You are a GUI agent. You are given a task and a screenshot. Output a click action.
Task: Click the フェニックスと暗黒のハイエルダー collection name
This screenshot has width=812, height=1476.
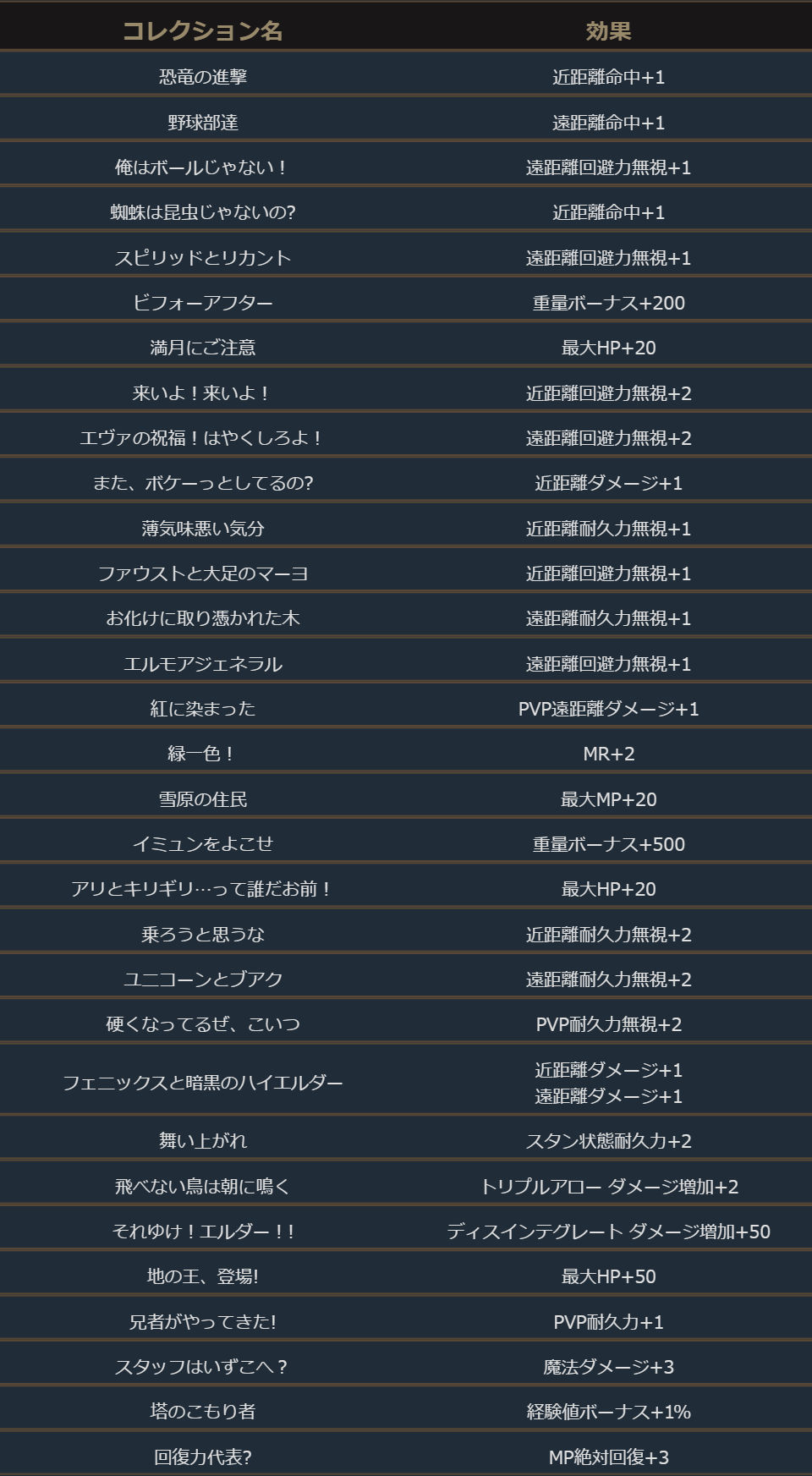(x=203, y=1083)
